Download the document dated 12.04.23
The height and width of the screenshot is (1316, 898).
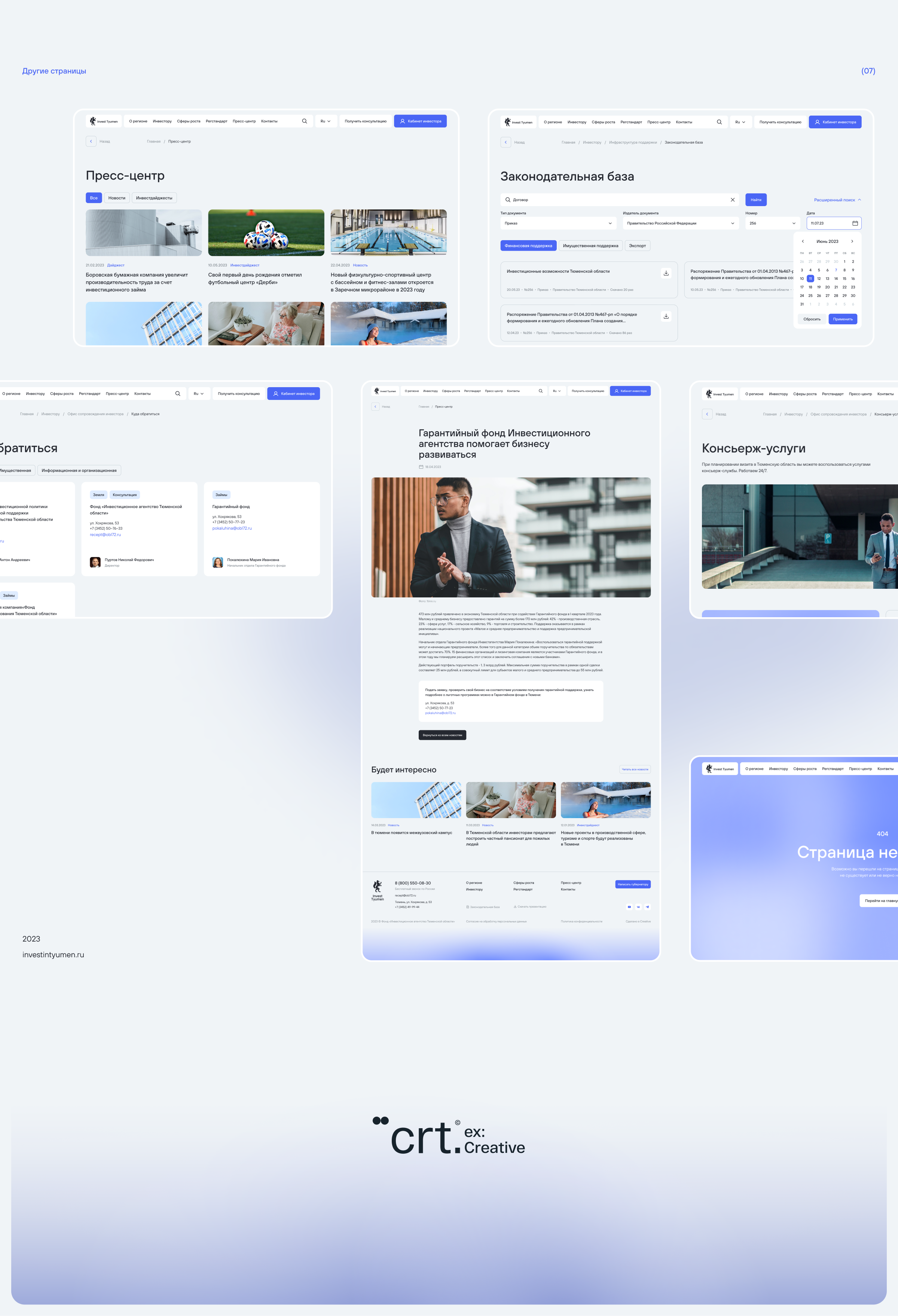point(666,316)
